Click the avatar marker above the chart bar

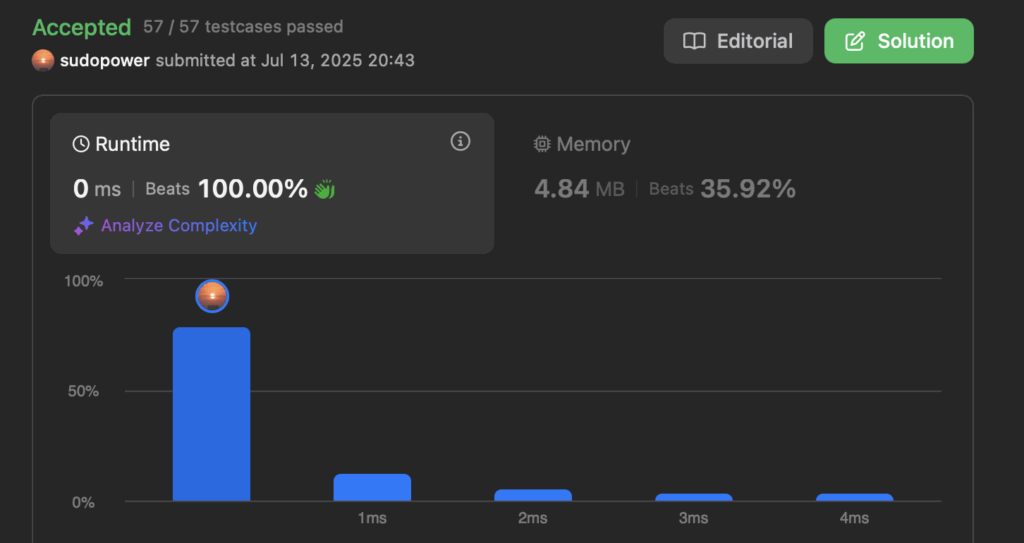tap(212, 296)
